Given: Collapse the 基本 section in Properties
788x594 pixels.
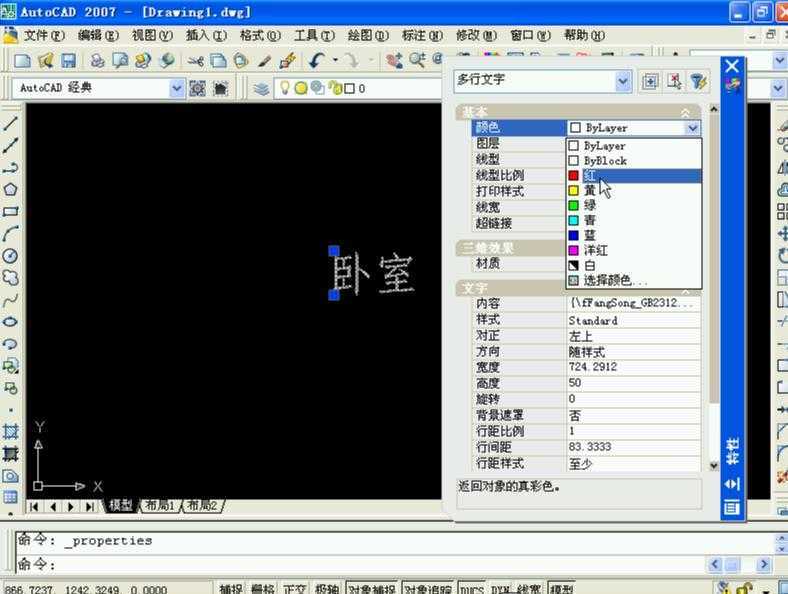Looking at the screenshot, I should coord(685,113).
